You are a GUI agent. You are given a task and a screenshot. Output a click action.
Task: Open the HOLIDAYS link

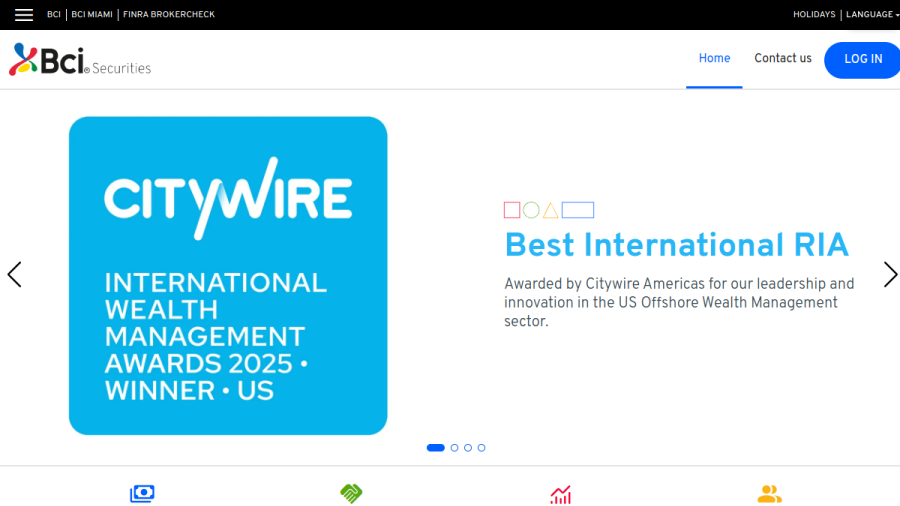click(814, 14)
